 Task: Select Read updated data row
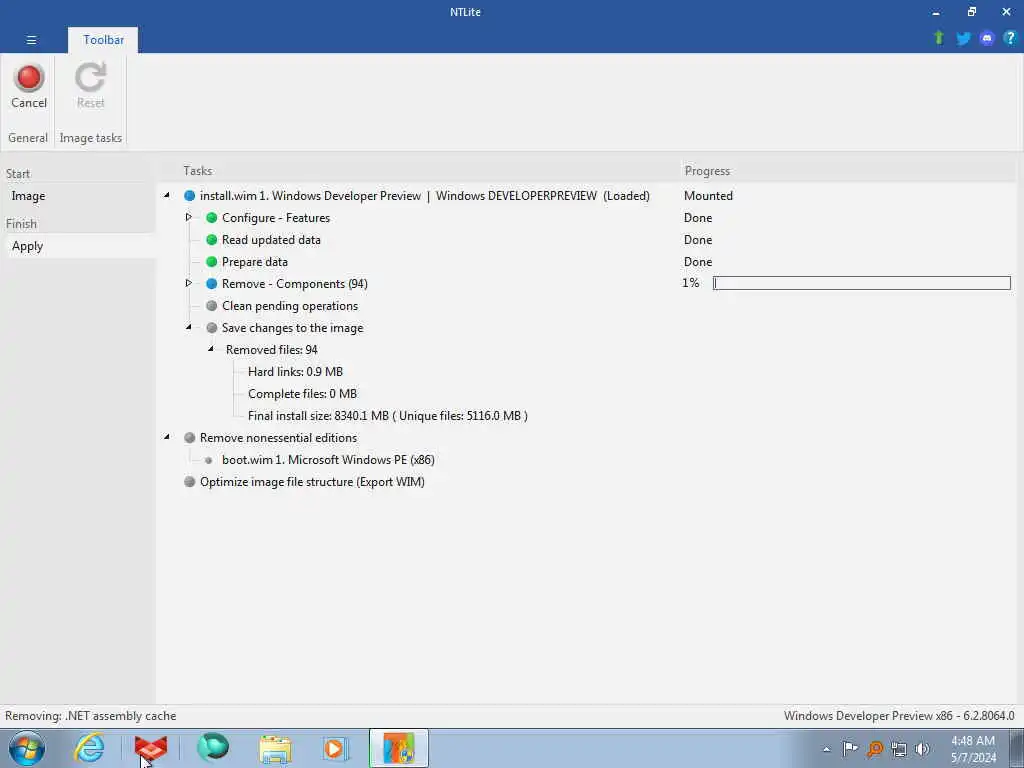tap(271, 240)
